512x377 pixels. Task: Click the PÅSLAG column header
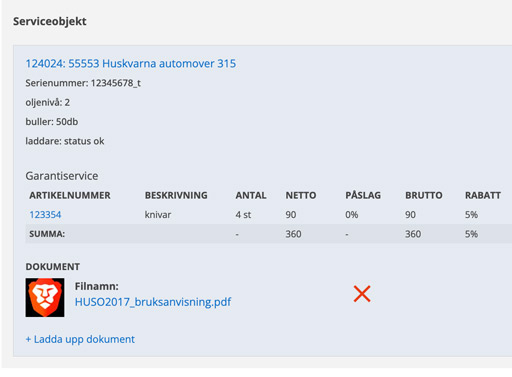(363, 195)
